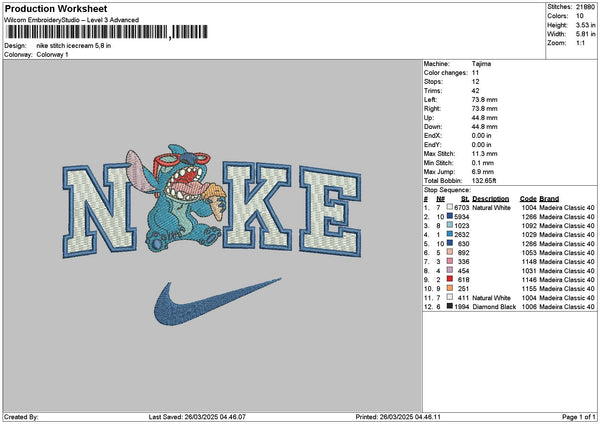Image resolution: width=600 pixels, height=424 pixels.
Task: Click the Total Bobbin value 132.65ft
Action: (484, 181)
